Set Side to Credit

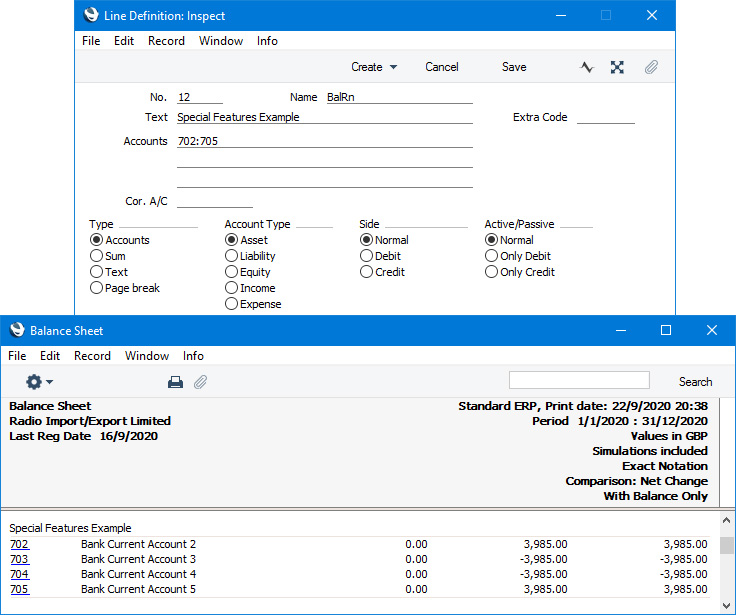pyautogui.click(x=366, y=272)
